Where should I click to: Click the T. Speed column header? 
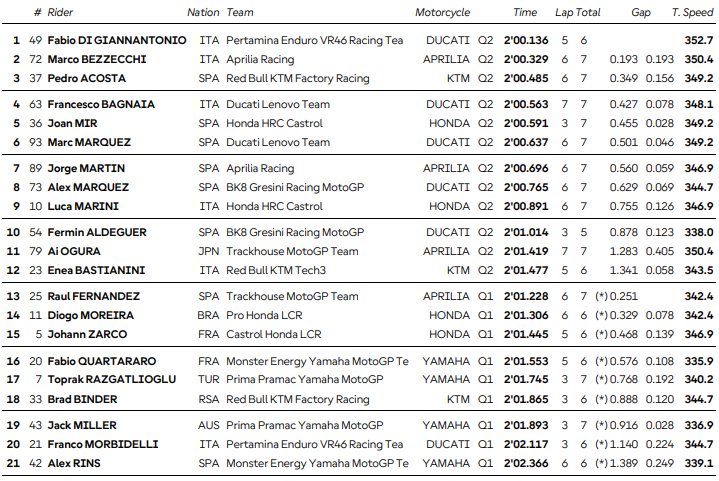click(x=691, y=13)
